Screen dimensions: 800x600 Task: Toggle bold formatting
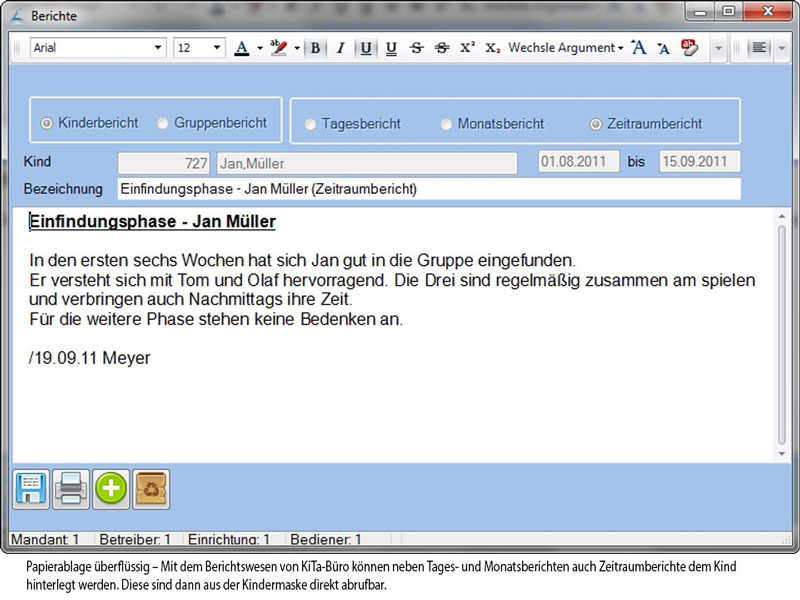(316, 48)
